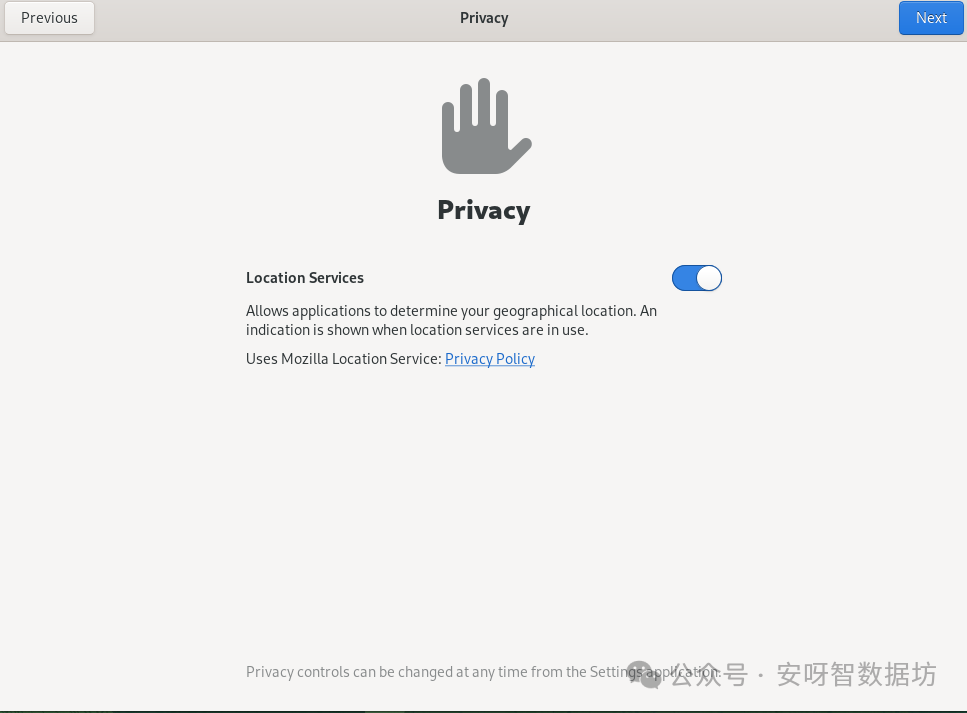The width and height of the screenshot is (967, 713).
Task: Click the WeChat logo in the watermark
Action: [x=645, y=674]
